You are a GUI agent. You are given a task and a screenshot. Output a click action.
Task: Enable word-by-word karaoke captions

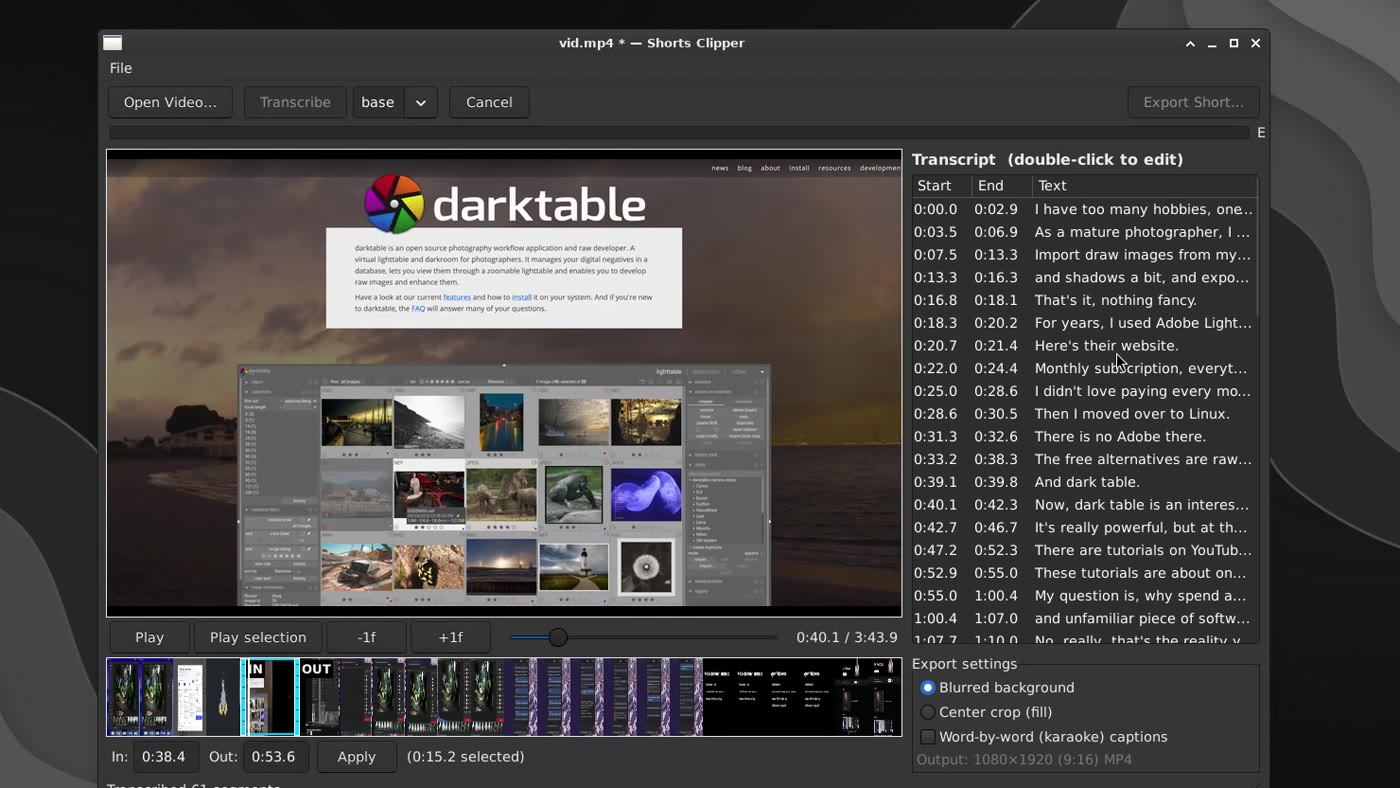(x=1043, y=737)
